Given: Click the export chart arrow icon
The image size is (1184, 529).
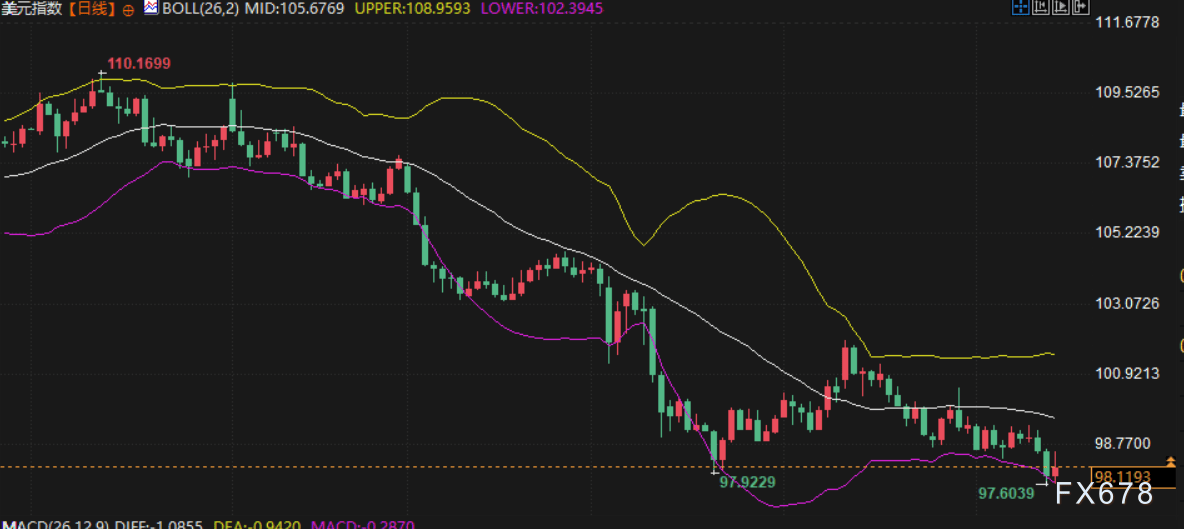Looking at the screenshot, I should 1081,7.
